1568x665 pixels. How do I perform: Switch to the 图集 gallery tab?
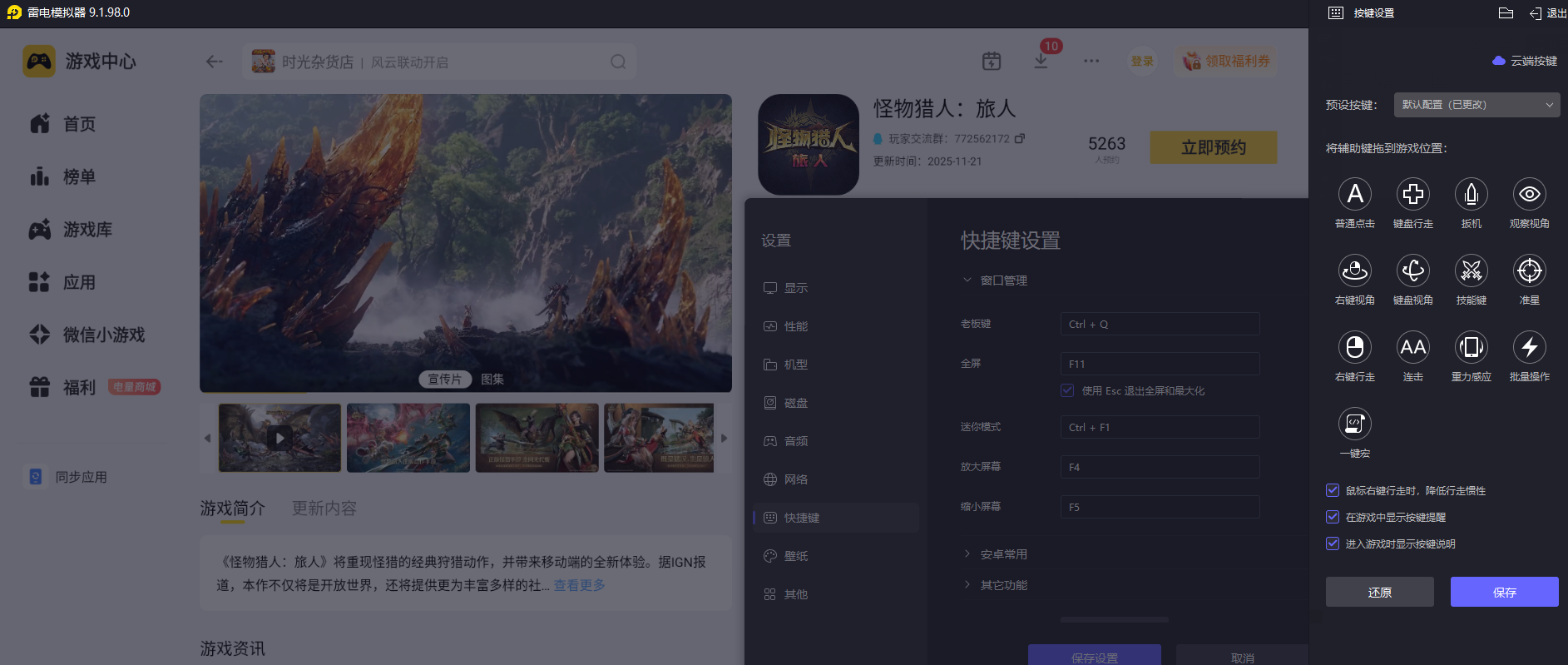tap(492, 379)
